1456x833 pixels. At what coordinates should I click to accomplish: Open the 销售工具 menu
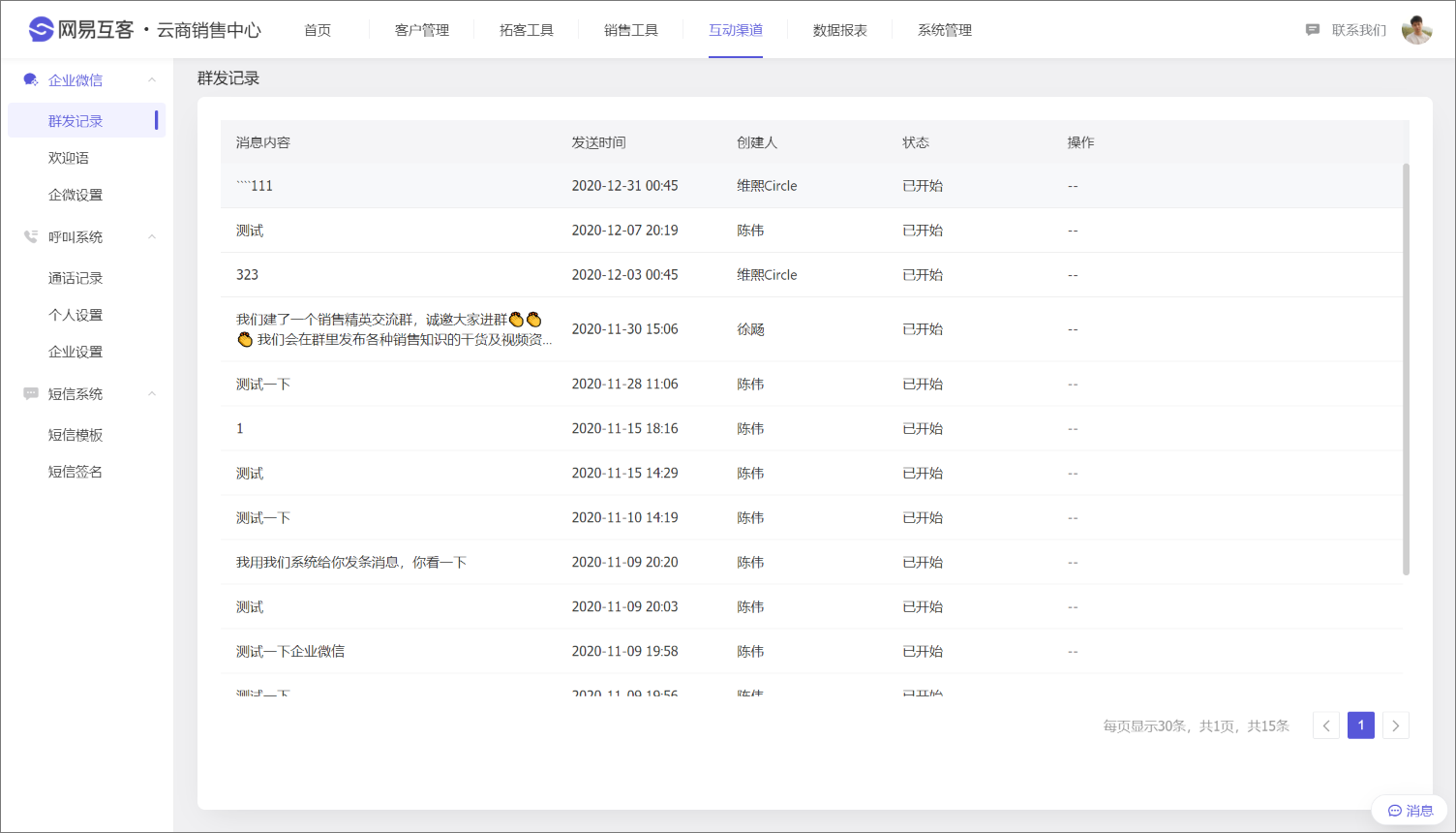click(x=631, y=30)
